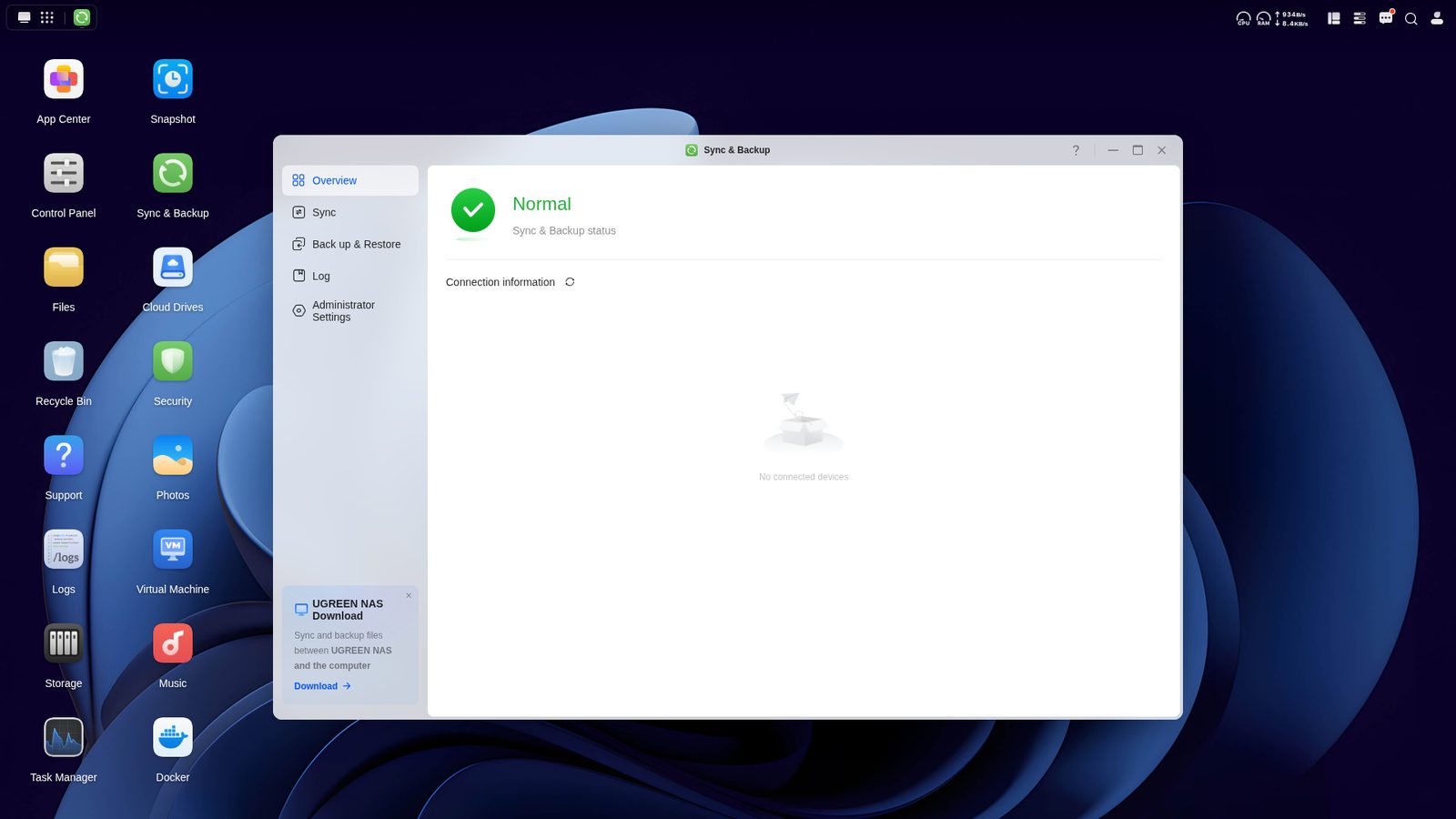Screen dimensions: 1456x819
Task: Open the Cloud Drives desktop icon
Action: (173, 268)
